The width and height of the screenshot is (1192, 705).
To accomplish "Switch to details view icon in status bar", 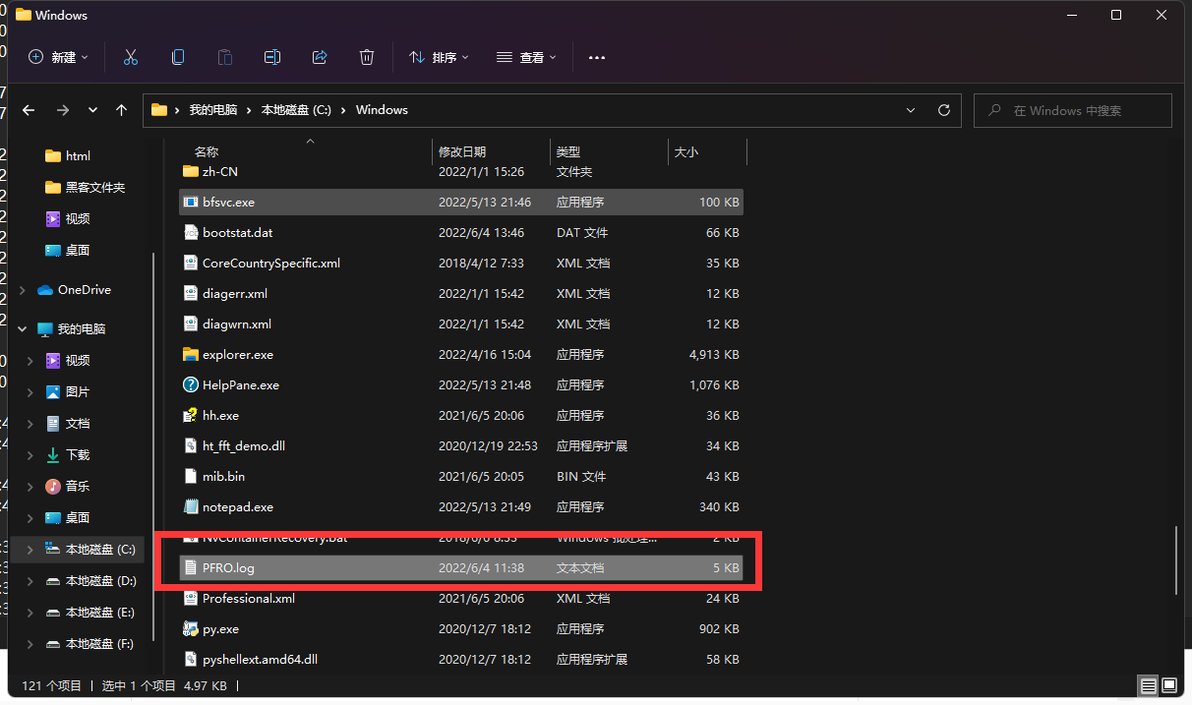I will 1148,686.
